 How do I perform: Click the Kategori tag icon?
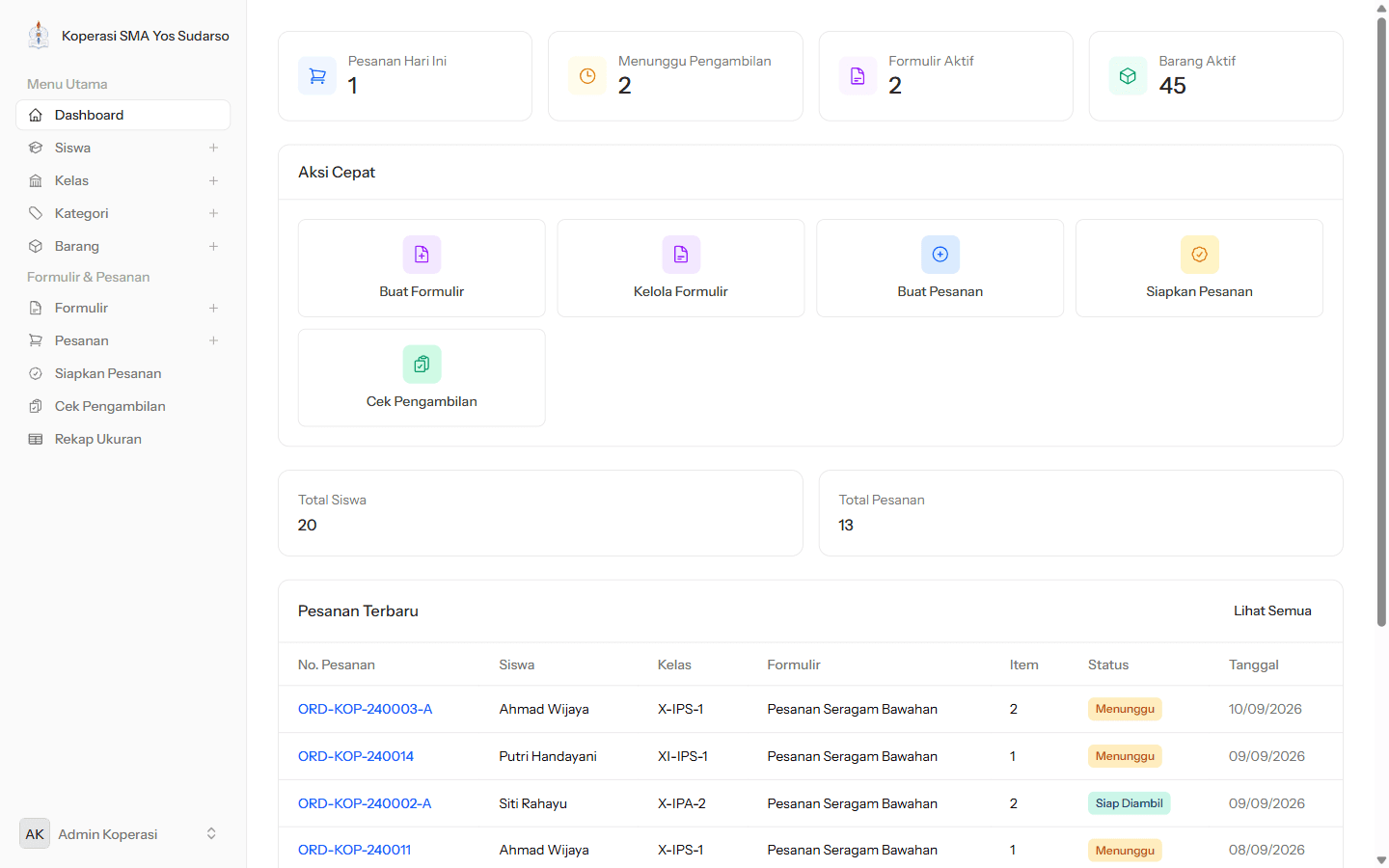pos(36,213)
